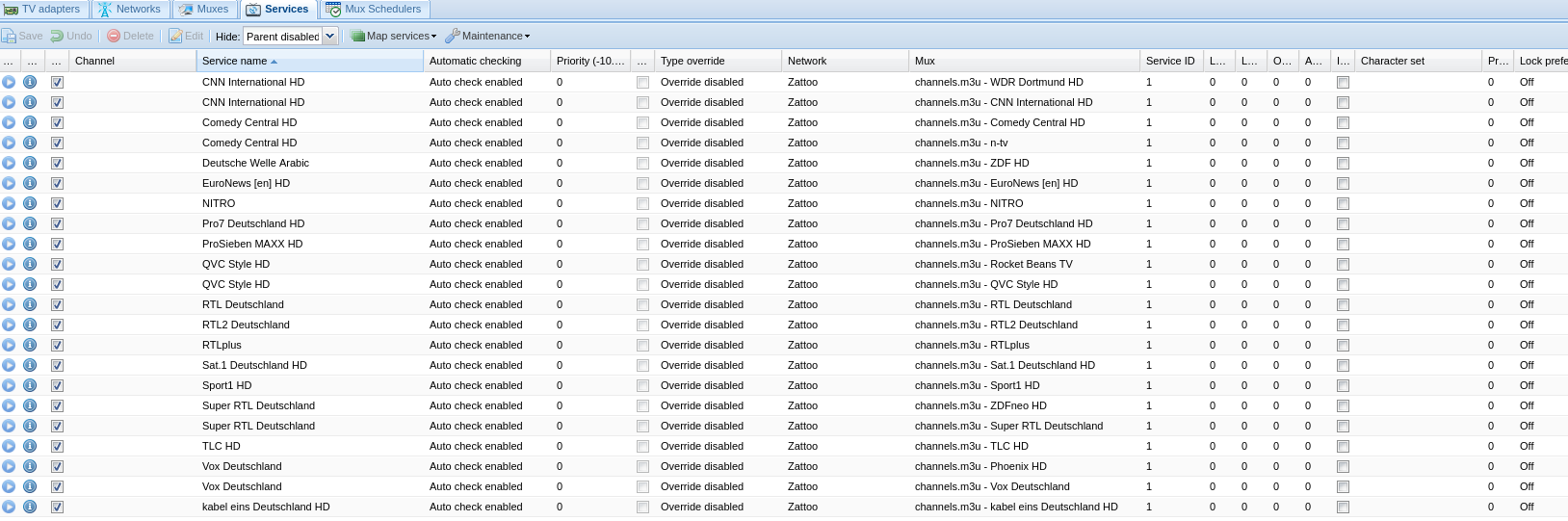Screen dimensions: 1568x521
Task: Play the RTLplus service
Action: 9,345
